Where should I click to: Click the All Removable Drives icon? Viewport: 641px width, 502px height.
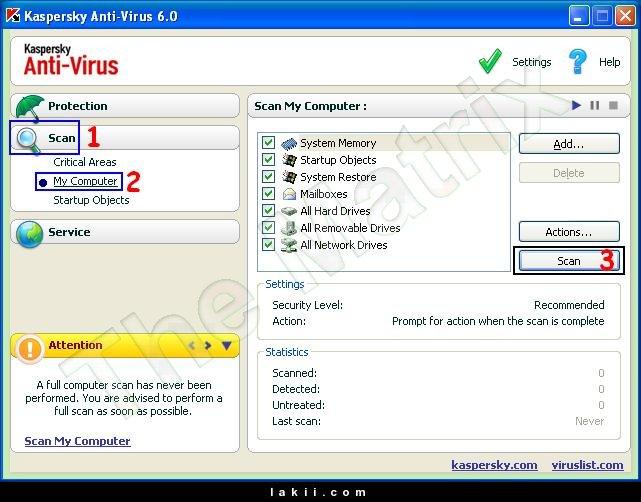point(289,228)
